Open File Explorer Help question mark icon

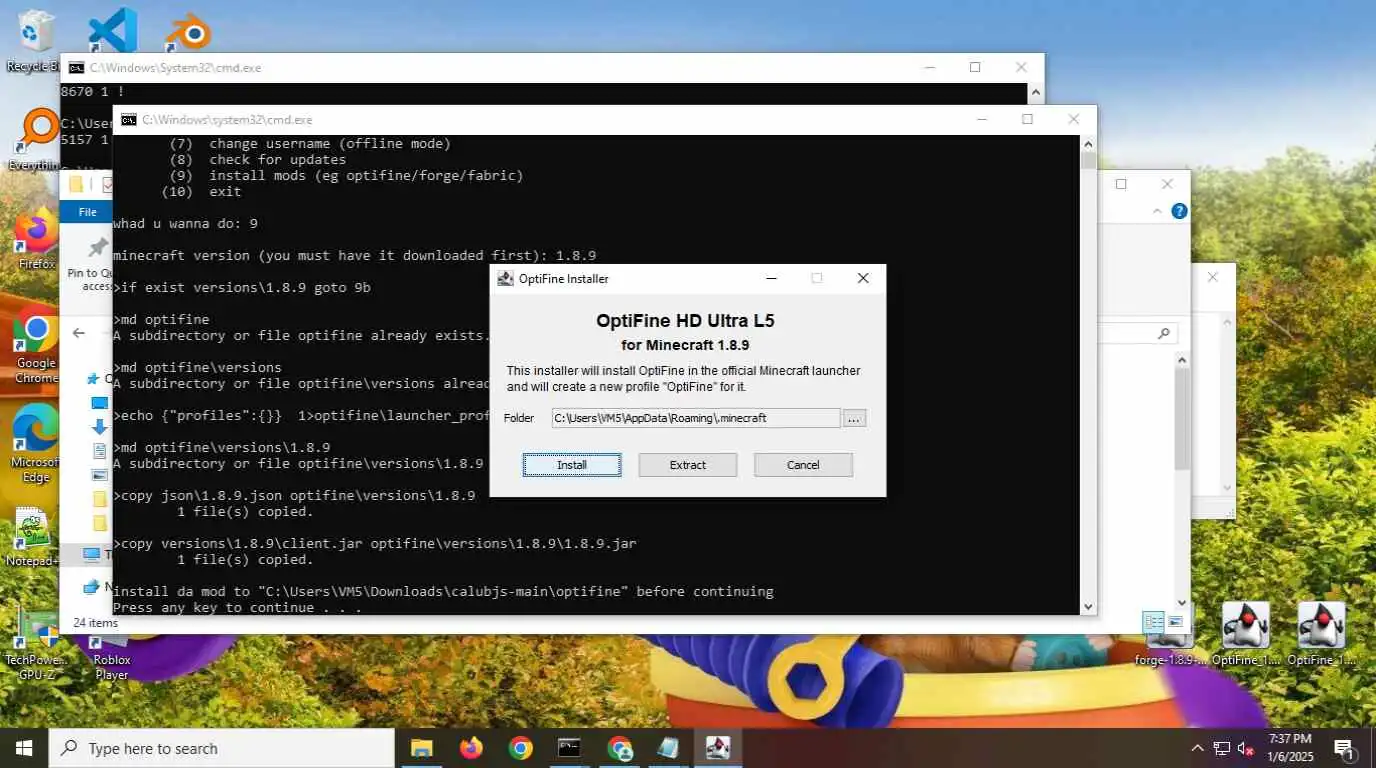[1179, 212]
